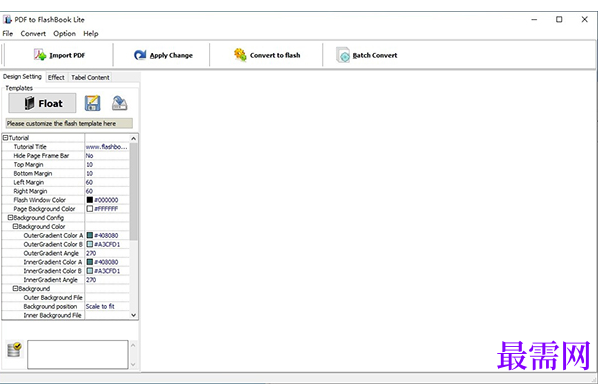Click the database checkmark icon at bottom left

14,349
